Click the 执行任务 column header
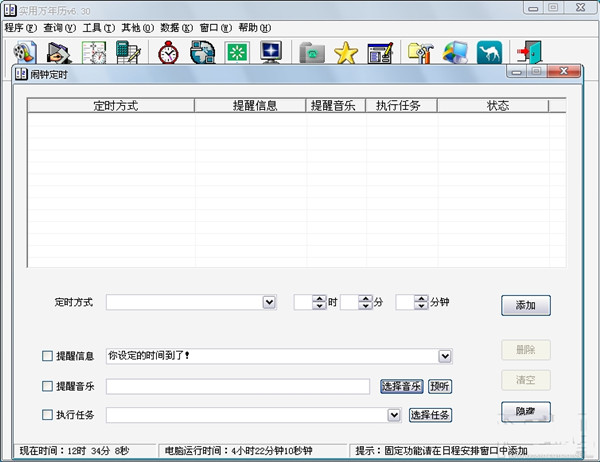 pyautogui.click(x=401, y=106)
